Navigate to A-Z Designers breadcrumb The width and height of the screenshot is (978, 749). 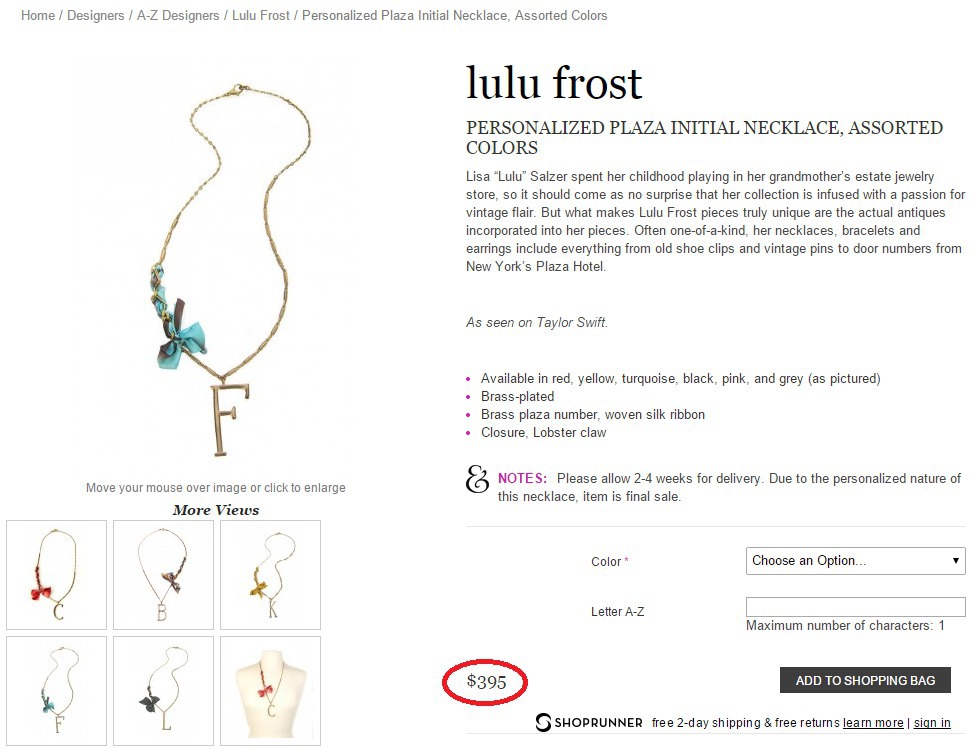pos(178,16)
